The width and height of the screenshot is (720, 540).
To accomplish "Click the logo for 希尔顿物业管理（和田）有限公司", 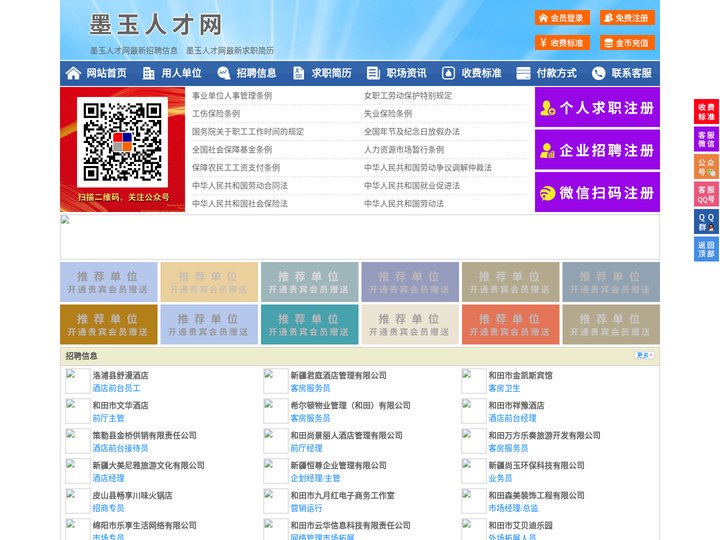I will 276,411.
